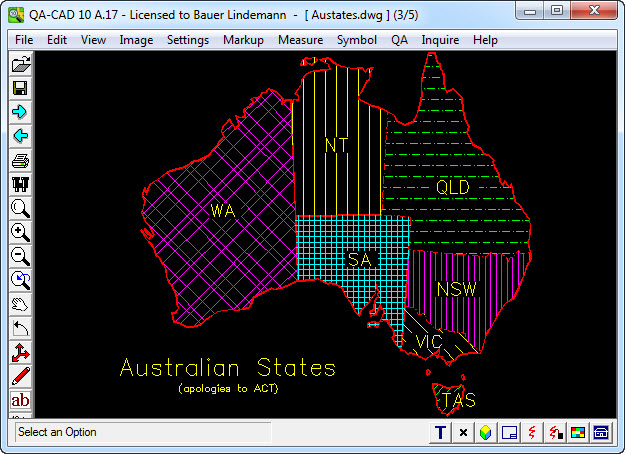The width and height of the screenshot is (625, 454).
Task: Click the colored 3D cube icon
Action: coord(486,432)
